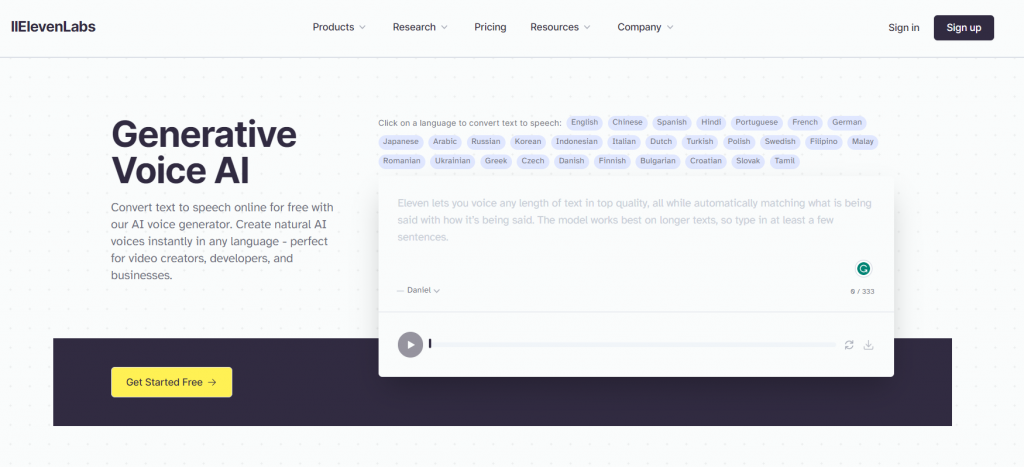Select the Turkish language chip
This screenshot has height=467, width=1024.
[700, 142]
